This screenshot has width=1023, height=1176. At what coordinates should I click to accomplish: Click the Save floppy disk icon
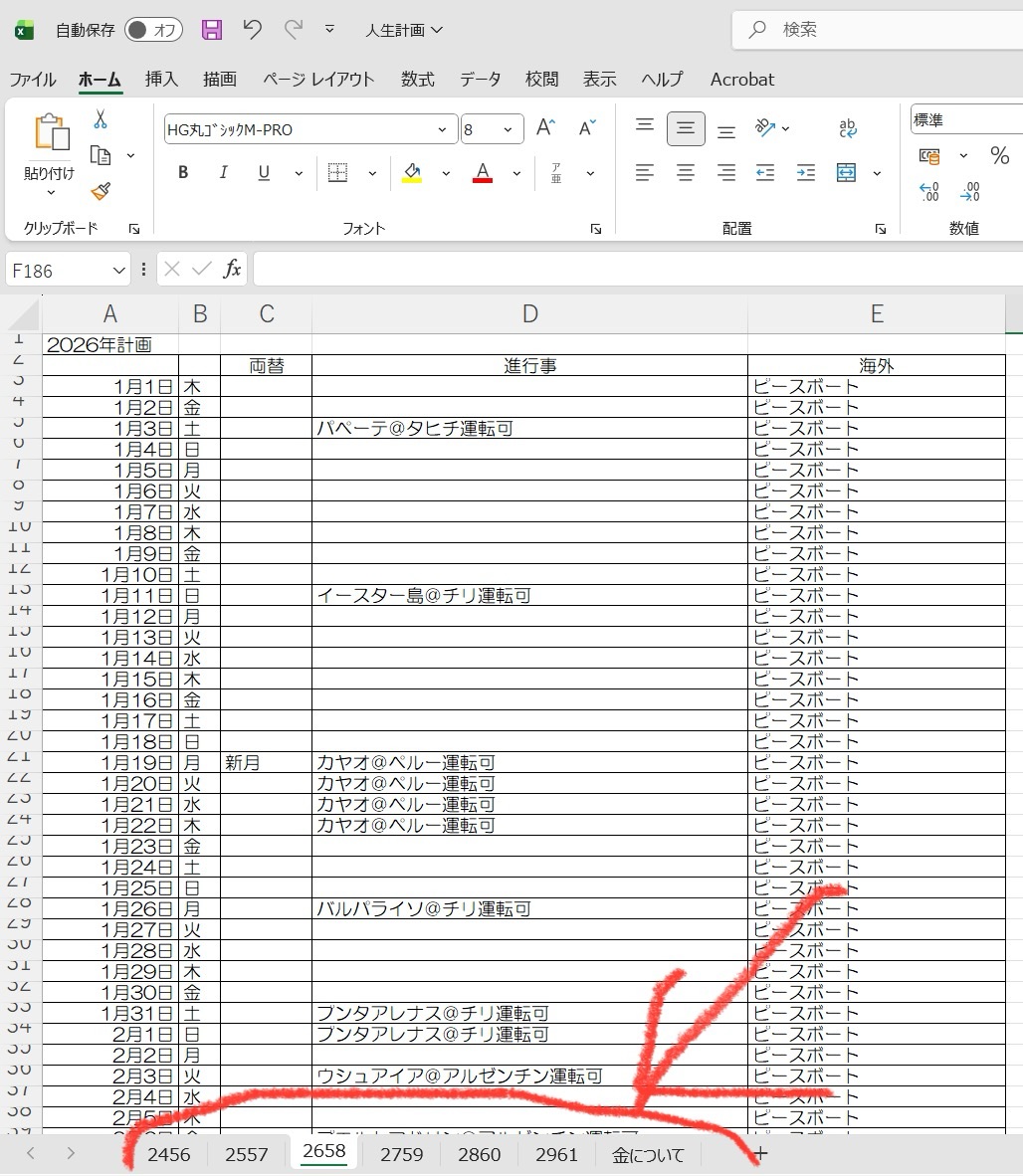[x=212, y=30]
